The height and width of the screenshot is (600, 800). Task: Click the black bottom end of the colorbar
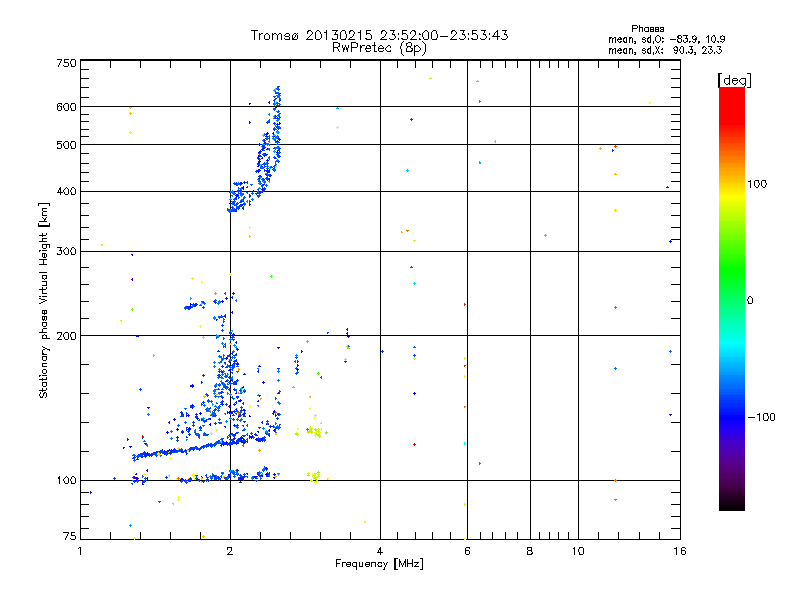pyautogui.click(x=732, y=503)
